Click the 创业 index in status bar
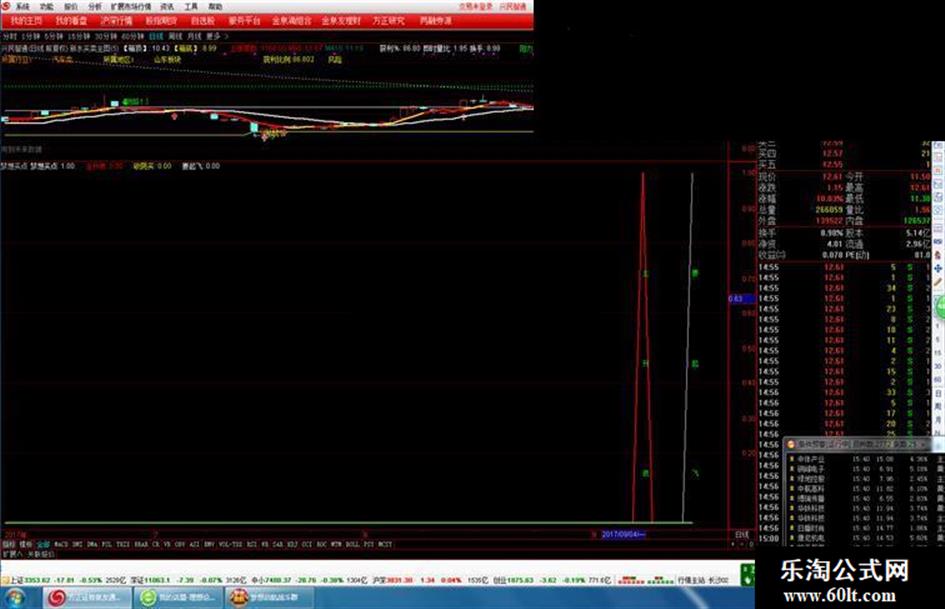 tap(551, 580)
